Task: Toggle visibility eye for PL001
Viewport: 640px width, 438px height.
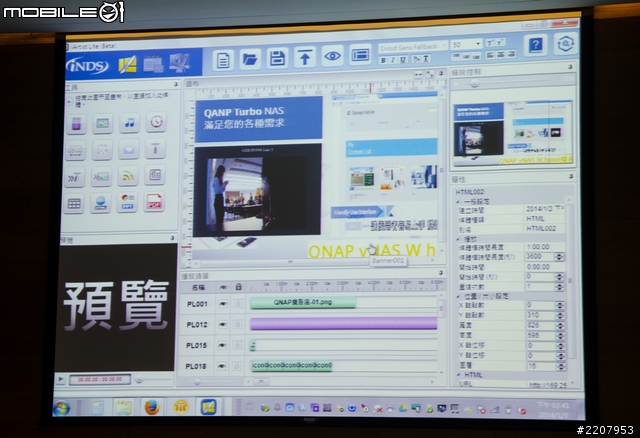Action: 222,304
